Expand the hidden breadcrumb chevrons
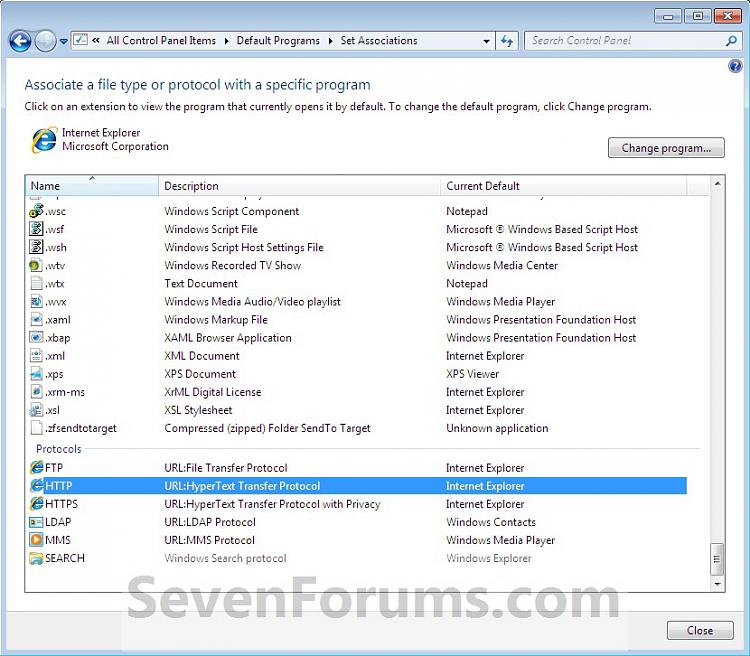 click(x=96, y=41)
